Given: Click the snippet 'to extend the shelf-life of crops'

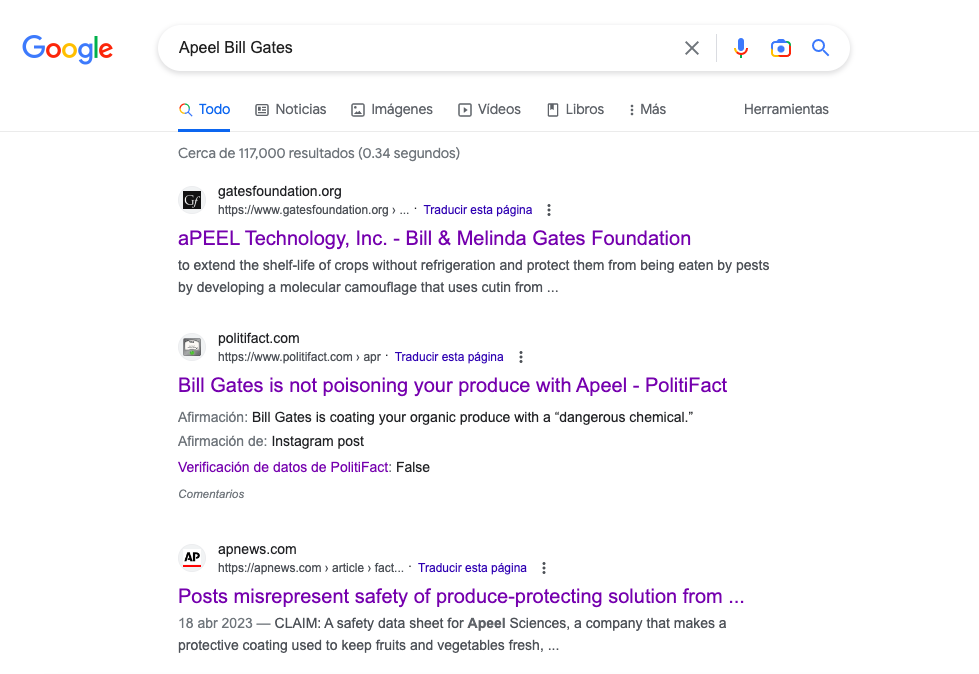Looking at the screenshot, I should (473, 276).
